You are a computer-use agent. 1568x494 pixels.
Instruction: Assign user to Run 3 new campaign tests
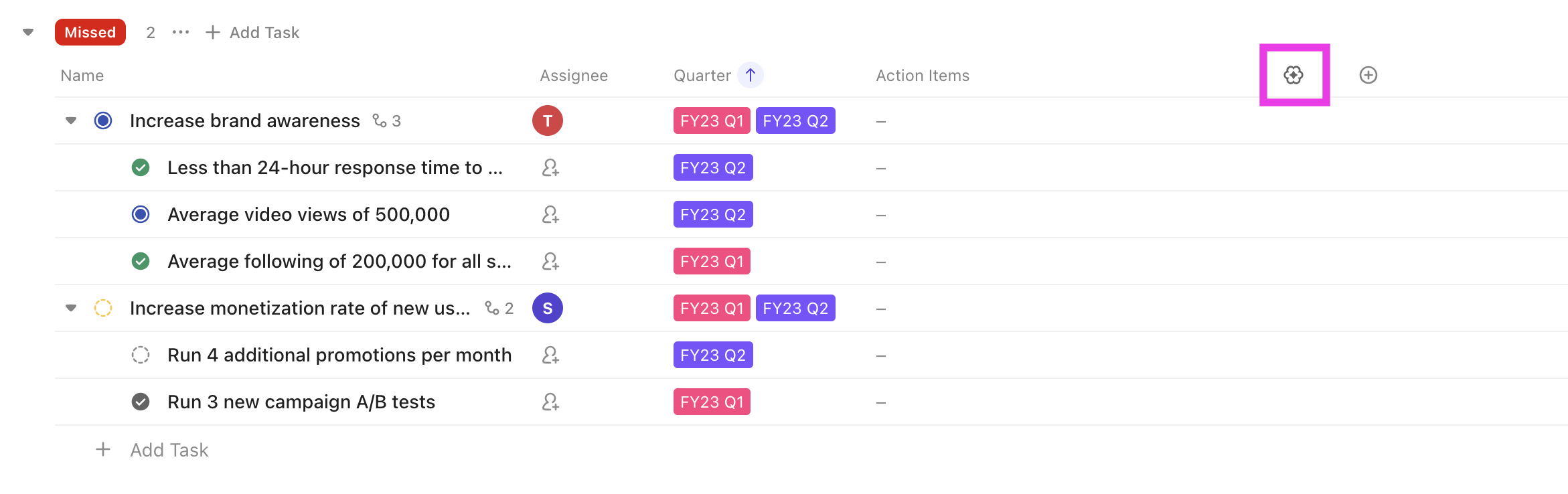pyautogui.click(x=550, y=402)
